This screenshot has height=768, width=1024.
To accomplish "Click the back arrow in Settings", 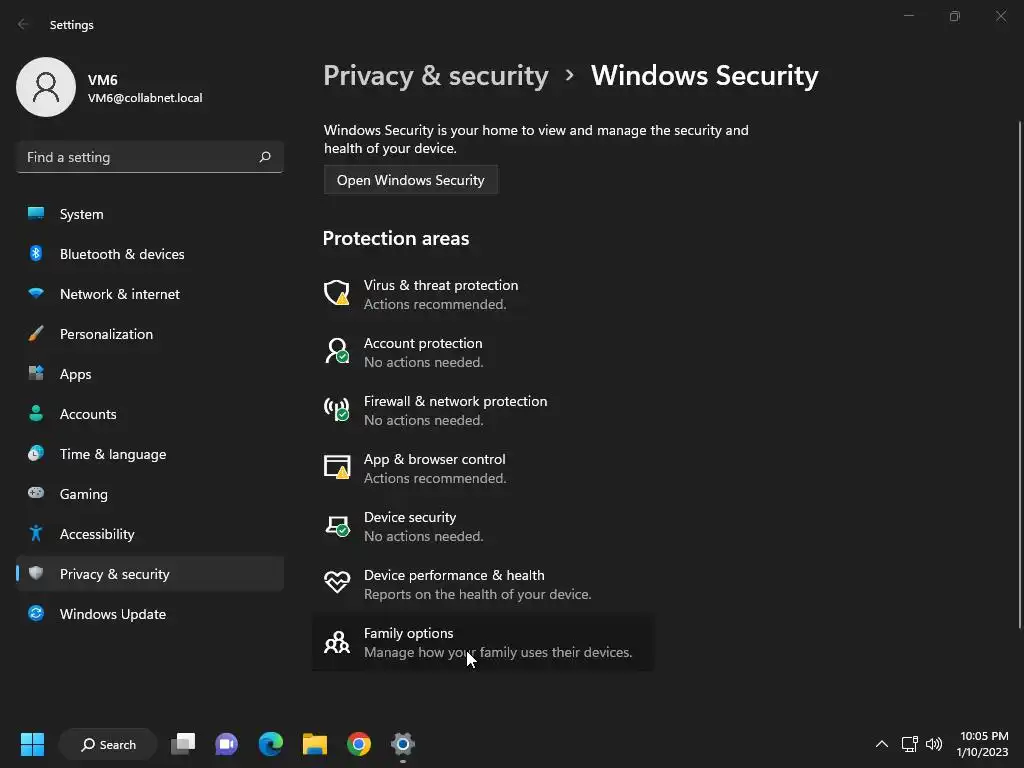I will tap(24, 24).
